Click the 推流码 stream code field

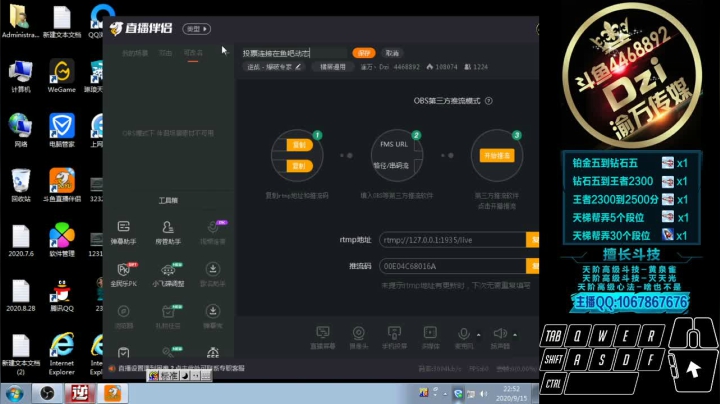click(x=452, y=266)
